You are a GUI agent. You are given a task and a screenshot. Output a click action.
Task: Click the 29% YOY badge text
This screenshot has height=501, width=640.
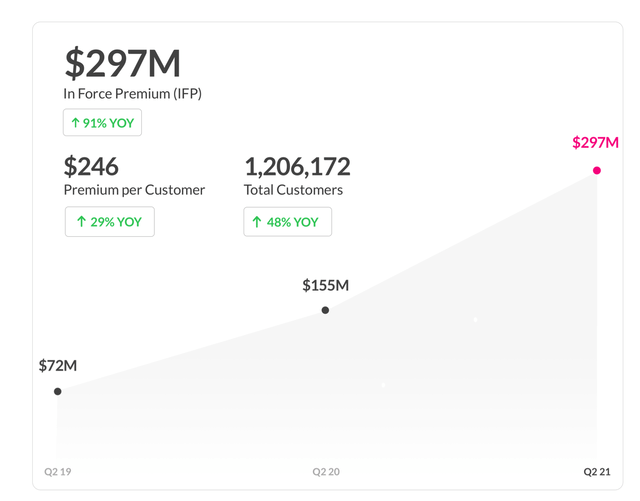116,222
